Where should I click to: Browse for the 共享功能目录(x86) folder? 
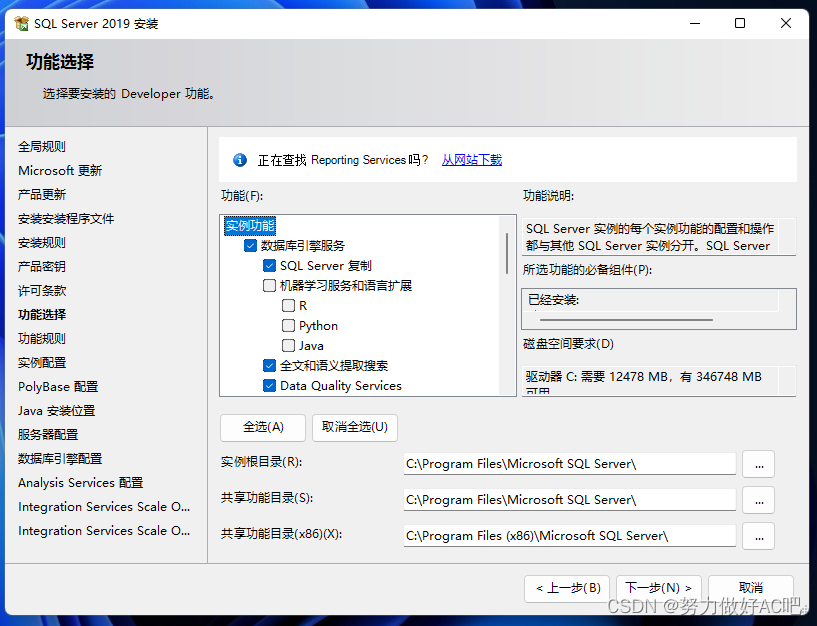click(x=759, y=536)
